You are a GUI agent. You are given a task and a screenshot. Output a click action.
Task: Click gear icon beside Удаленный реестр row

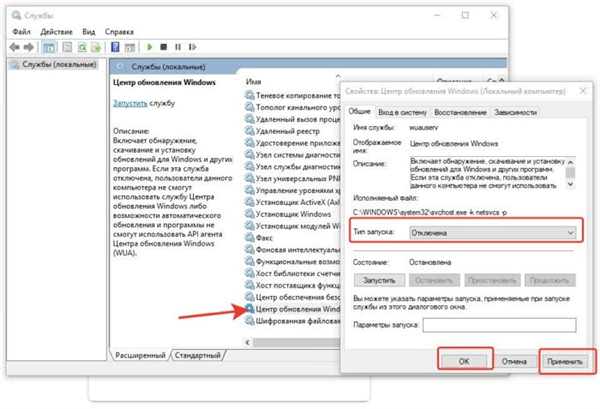(249, 131)
